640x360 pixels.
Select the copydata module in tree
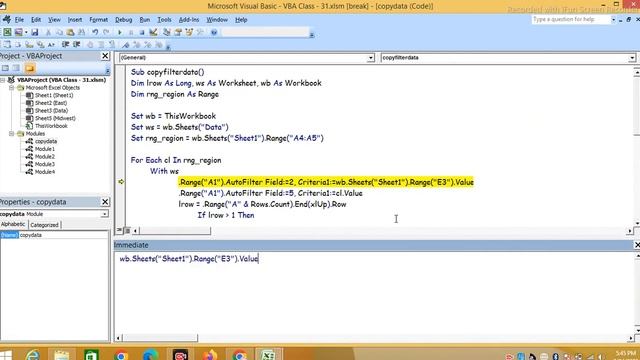(x=46, y=142)
